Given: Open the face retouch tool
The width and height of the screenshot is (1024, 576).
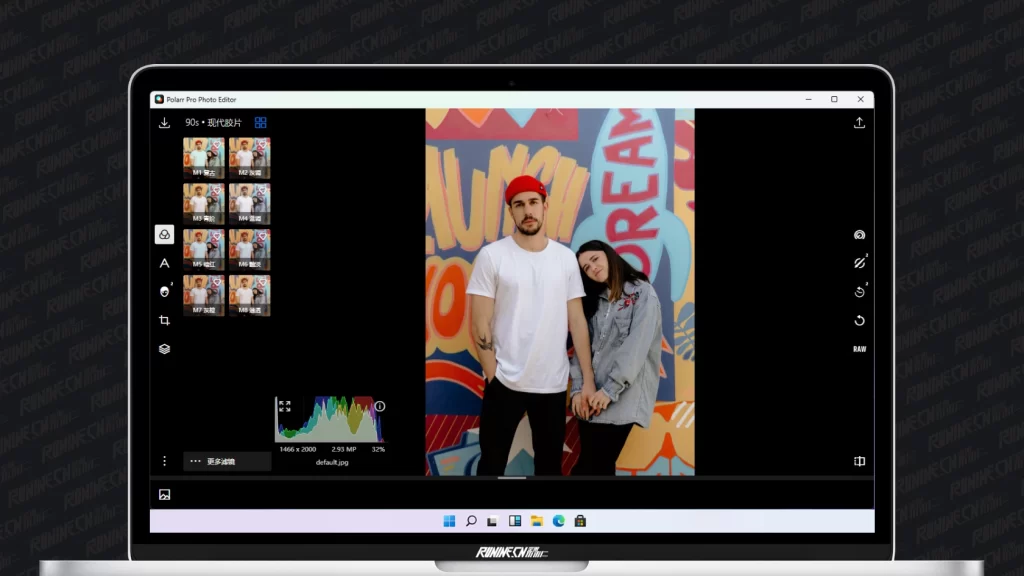Looking at the screenshot, I should click(164, 291).
